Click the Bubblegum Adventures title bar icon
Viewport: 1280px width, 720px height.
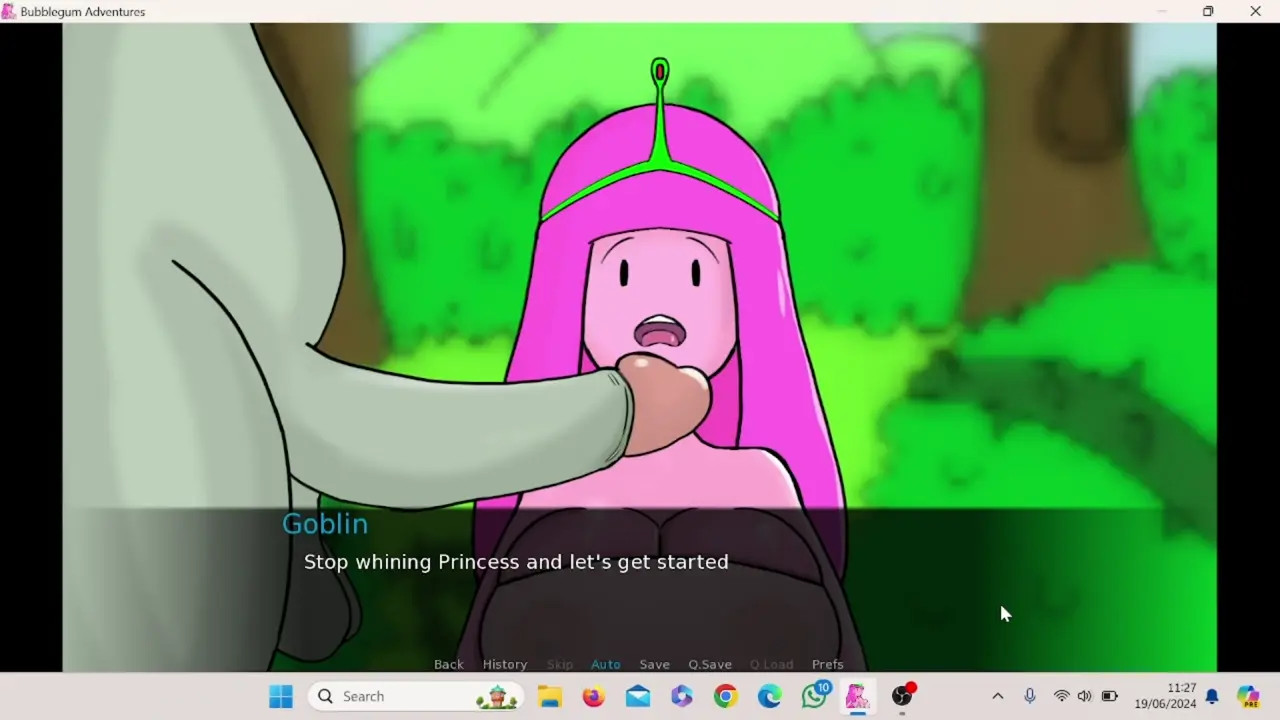pos(9,11)
